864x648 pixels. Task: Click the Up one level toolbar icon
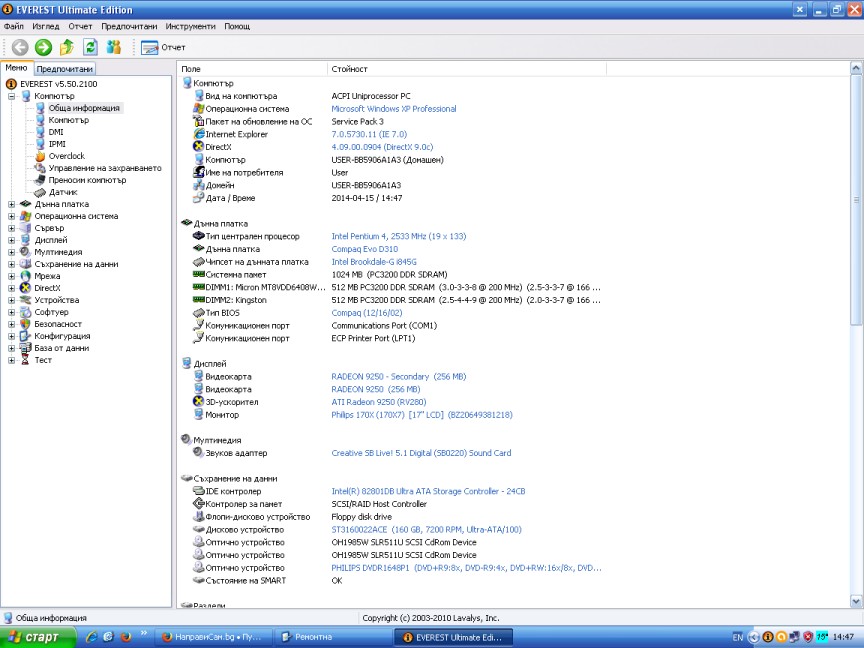pyautogui.click(x=67, y=47)
